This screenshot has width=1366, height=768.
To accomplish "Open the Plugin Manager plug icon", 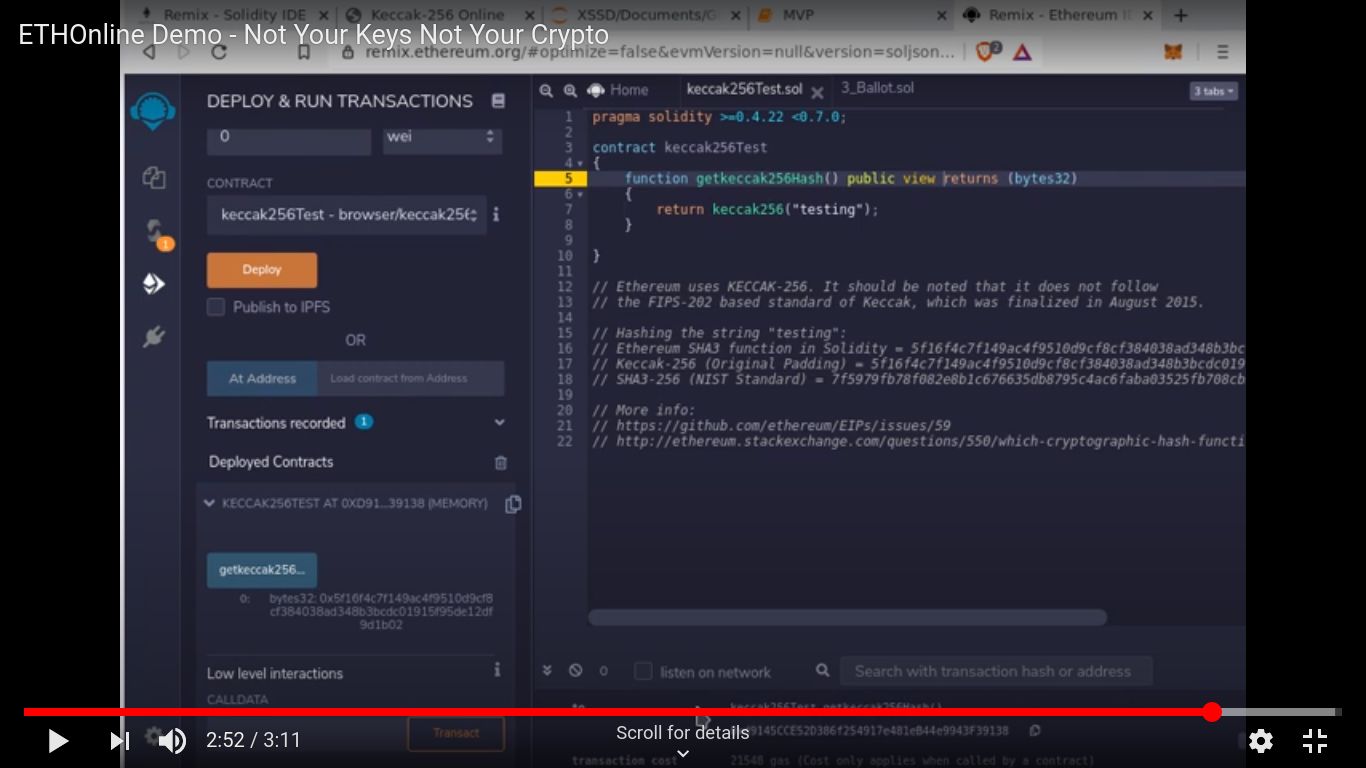I will pos(153,337).
